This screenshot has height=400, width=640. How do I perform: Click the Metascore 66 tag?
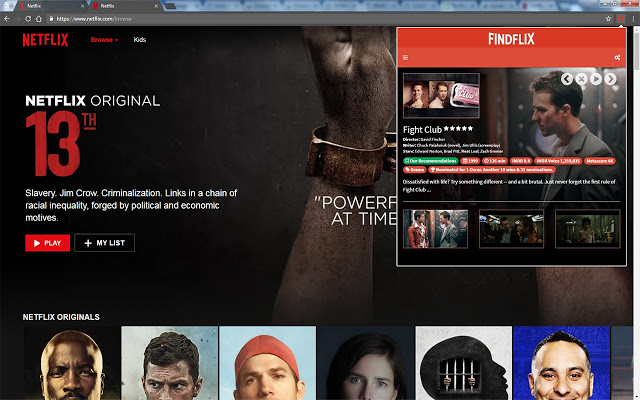point(600,161)
